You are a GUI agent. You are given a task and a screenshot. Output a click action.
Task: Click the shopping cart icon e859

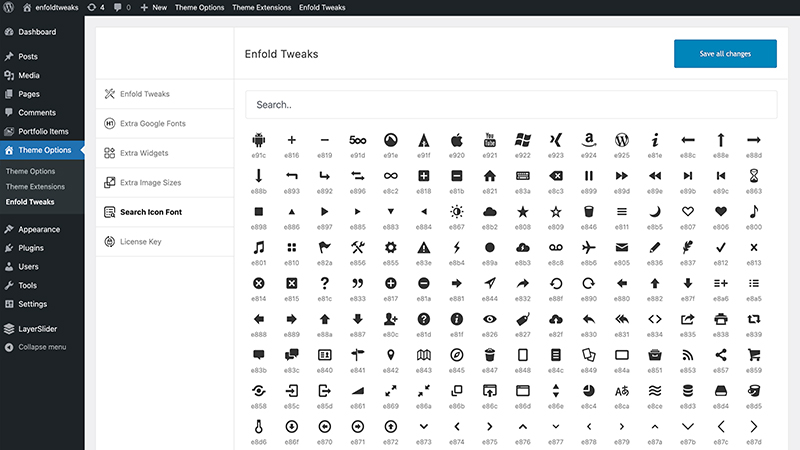pyautogui.click(x=754, y=355)
